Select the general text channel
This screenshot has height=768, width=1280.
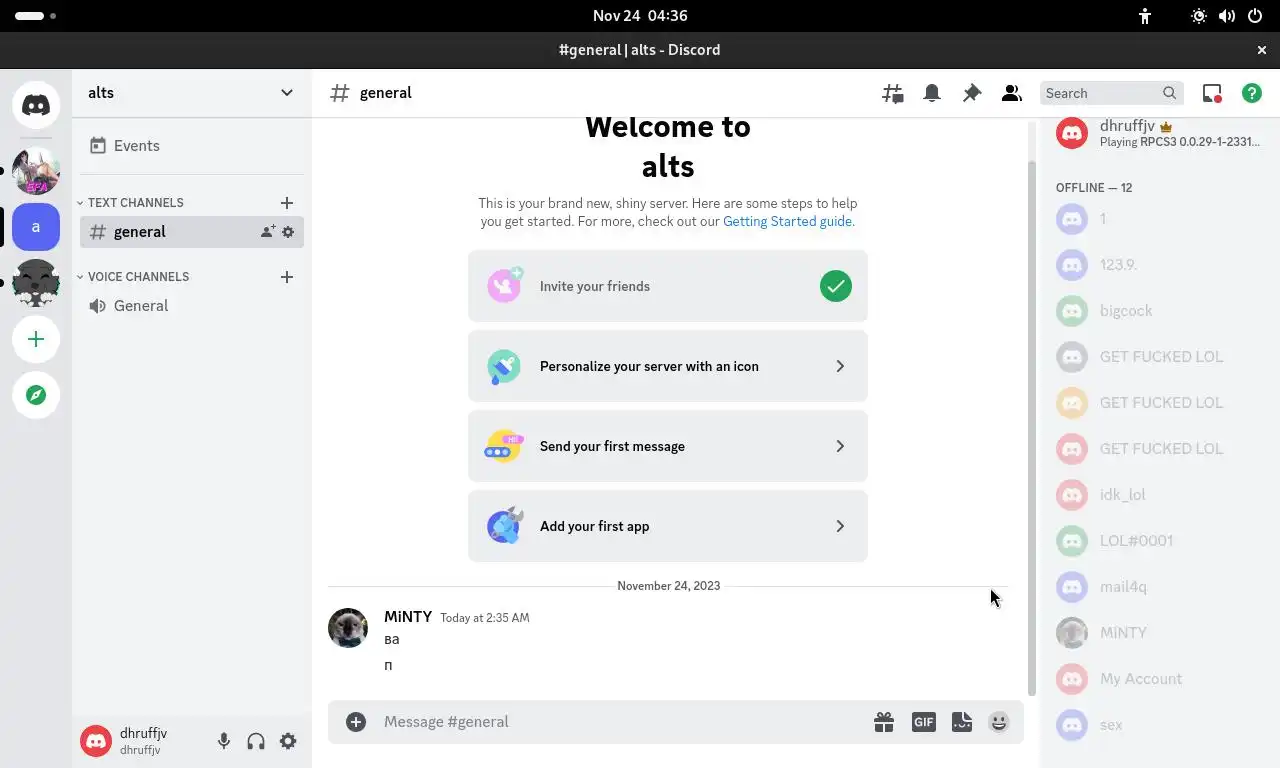point(192,232)
